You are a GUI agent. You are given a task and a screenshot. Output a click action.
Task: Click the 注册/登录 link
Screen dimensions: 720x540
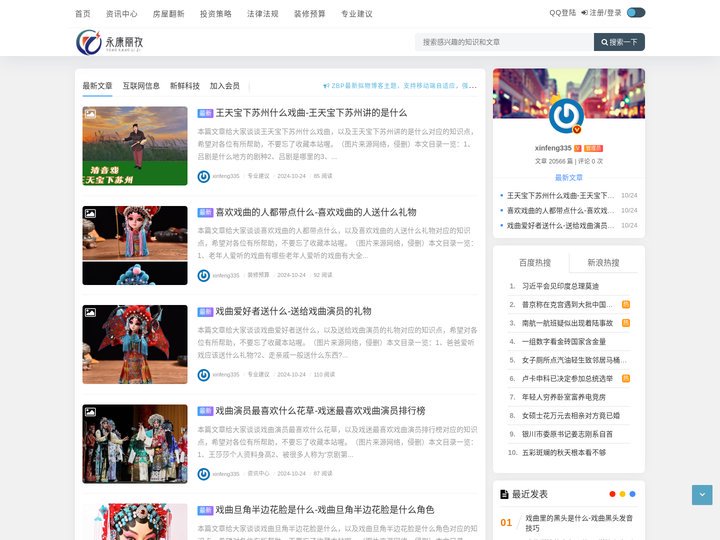point(602,13)
